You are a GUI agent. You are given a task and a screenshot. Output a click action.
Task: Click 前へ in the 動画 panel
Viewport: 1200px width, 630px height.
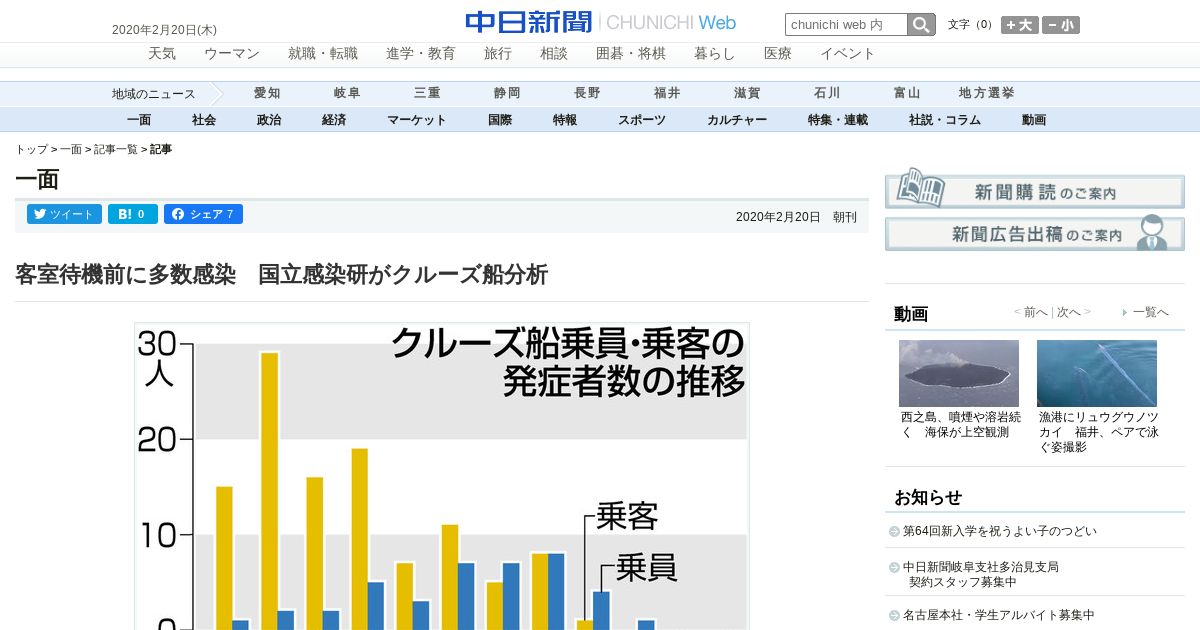[x=1034, y=312]
